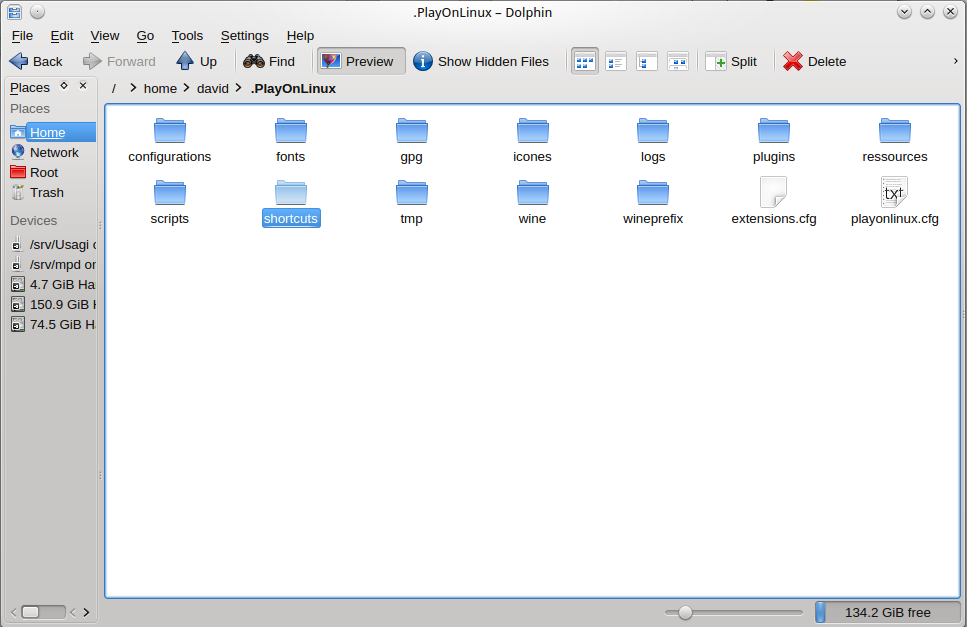Image resolution: width=967 pixels, height=627 pixels.
Task: Select the playonlinux.cfg text file
Action: tap(895, 201)
